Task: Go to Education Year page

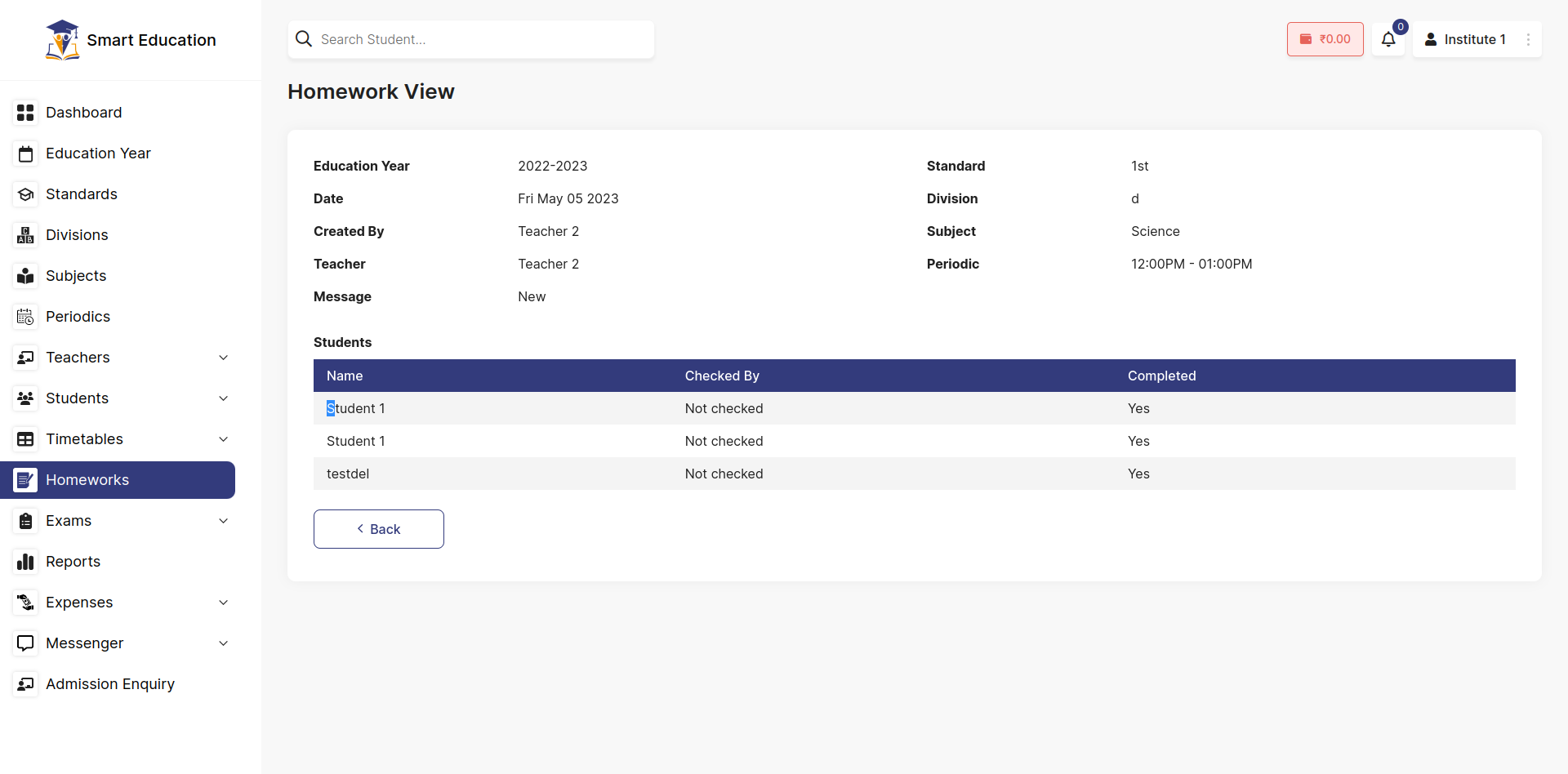Action: pyautogui.click(x=118, y=153)
